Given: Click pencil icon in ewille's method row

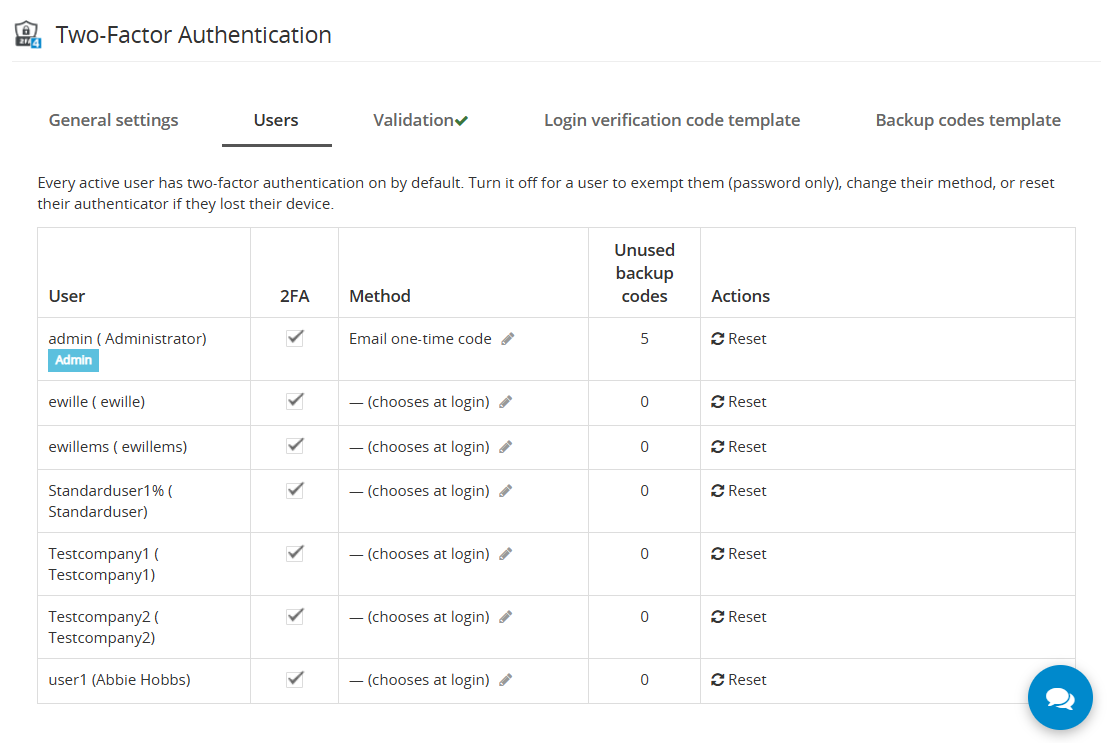Looking at the screenshot, I should (505, 402).
